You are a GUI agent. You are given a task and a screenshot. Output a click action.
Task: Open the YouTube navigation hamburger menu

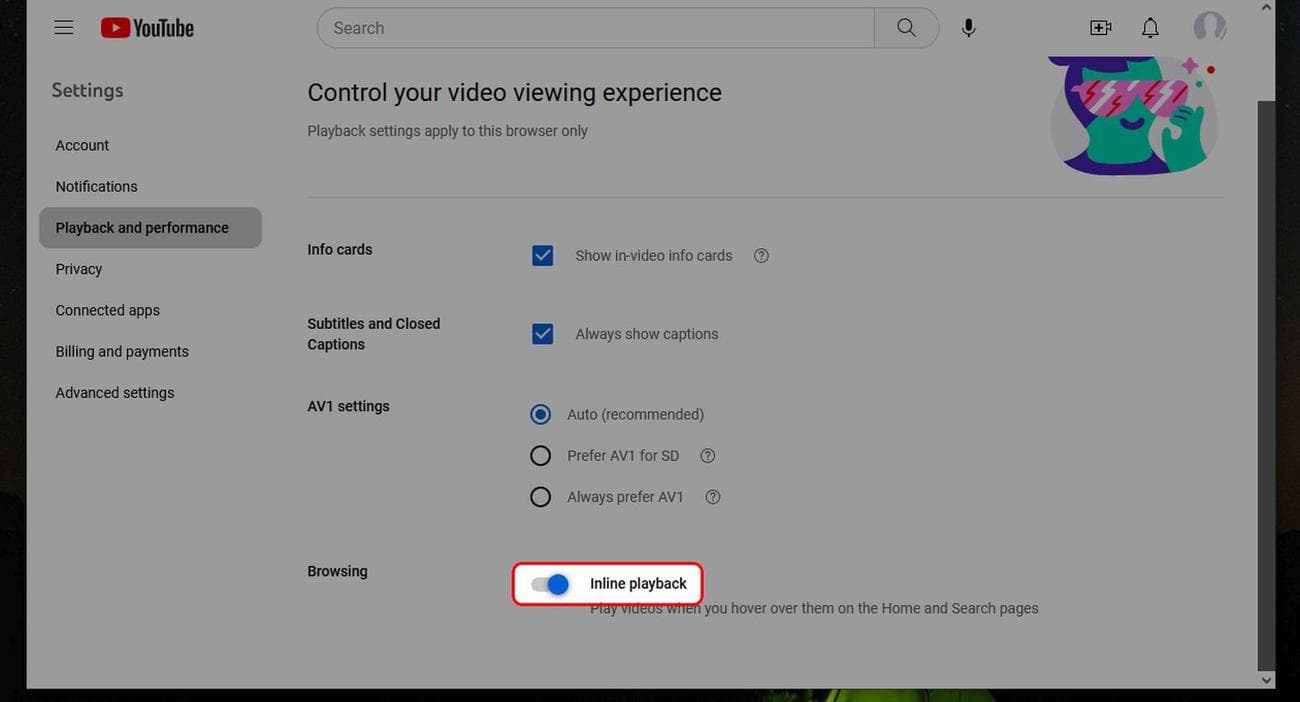pos(63,27)
